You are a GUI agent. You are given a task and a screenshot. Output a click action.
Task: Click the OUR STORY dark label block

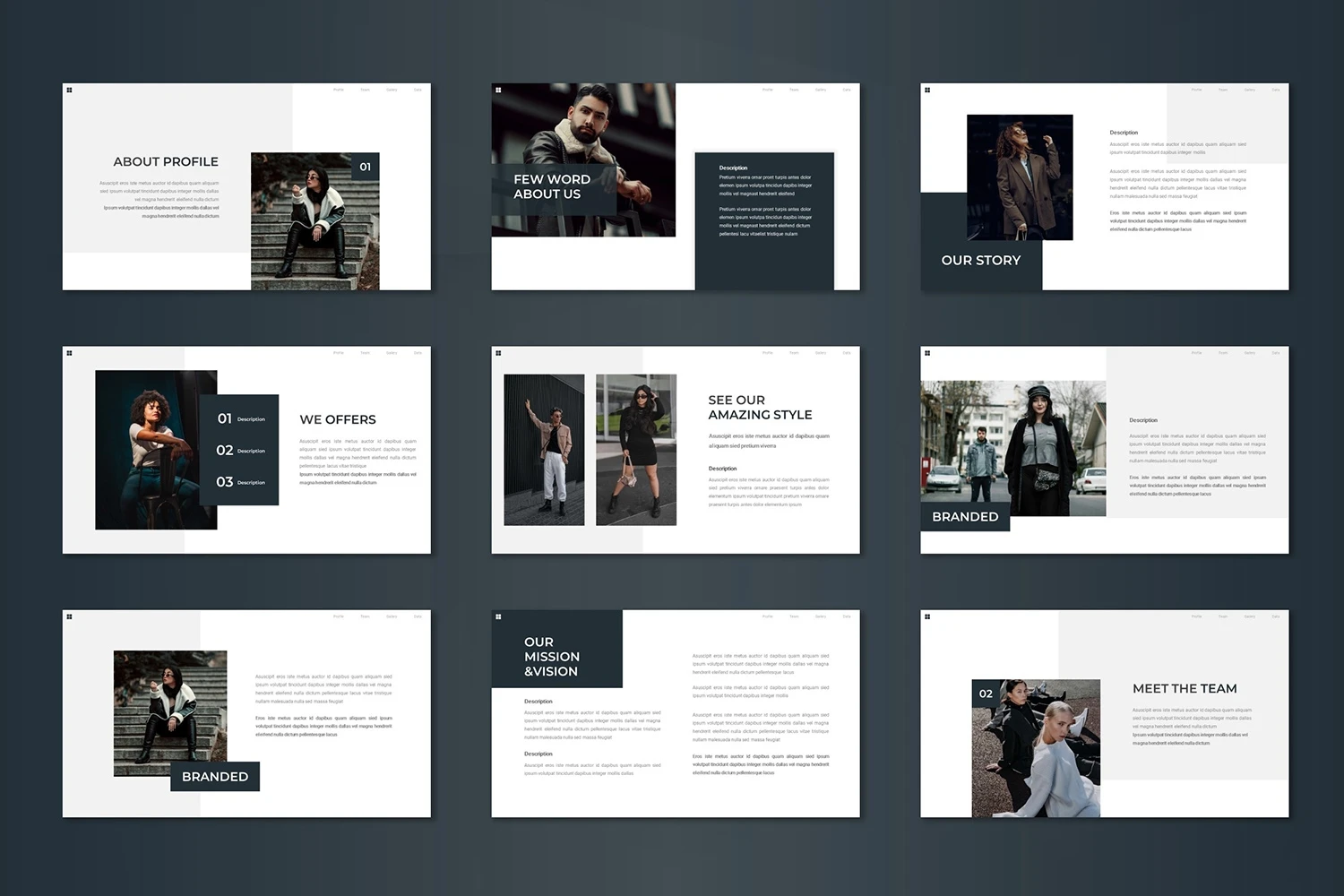(x=981, y=261)
